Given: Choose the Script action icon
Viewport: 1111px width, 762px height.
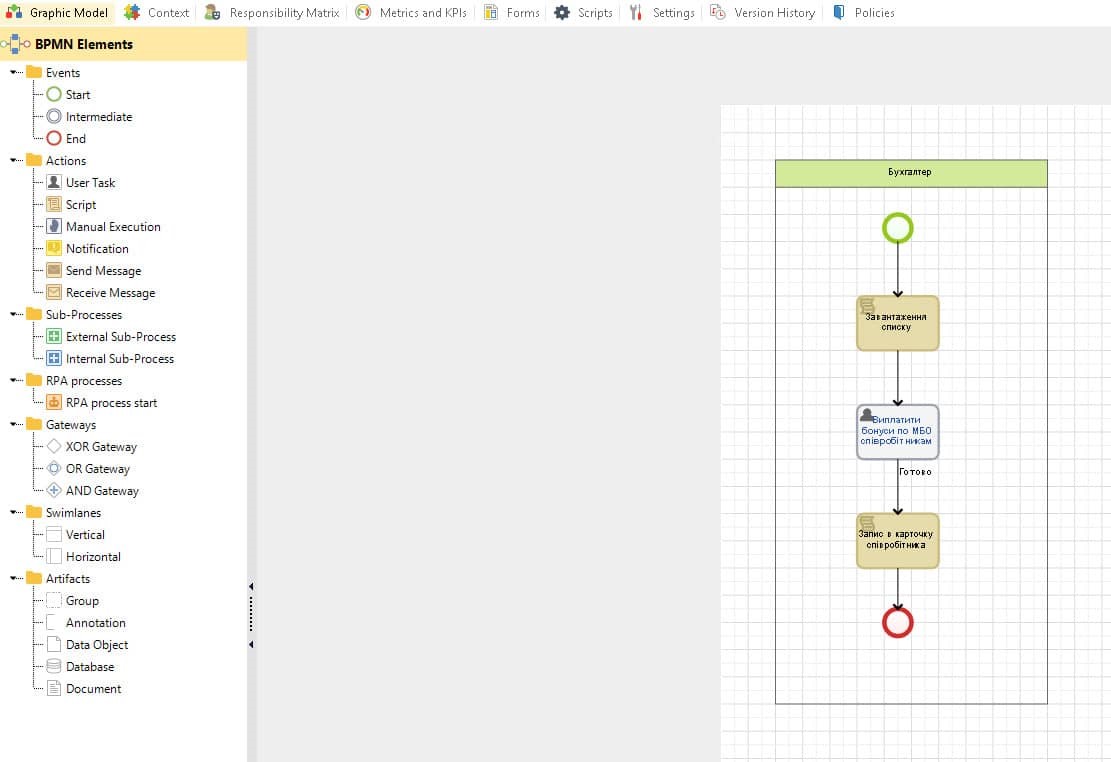Looking at the screenshot, I should pos(54,205).
